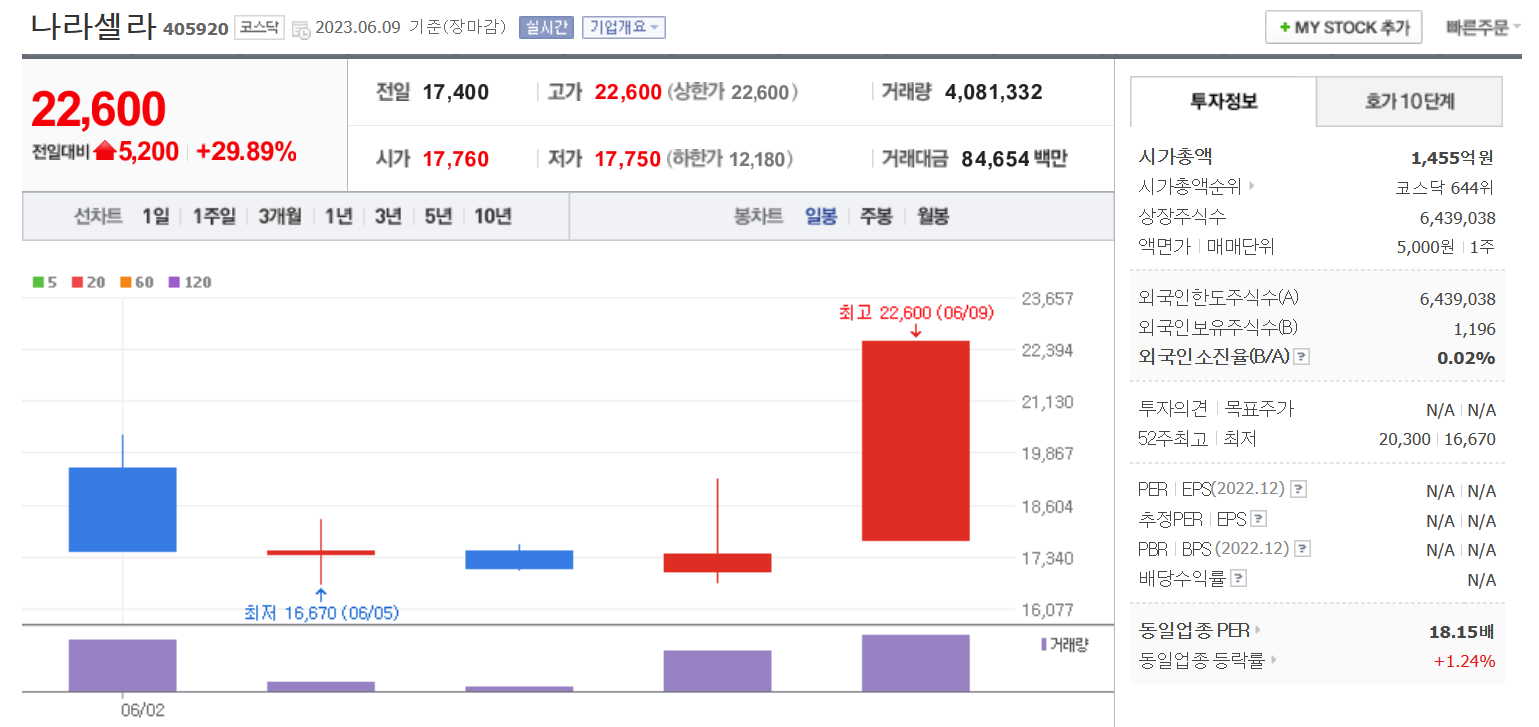
Task: Click the green 5-day moving average legend
Action: point(45,283)
